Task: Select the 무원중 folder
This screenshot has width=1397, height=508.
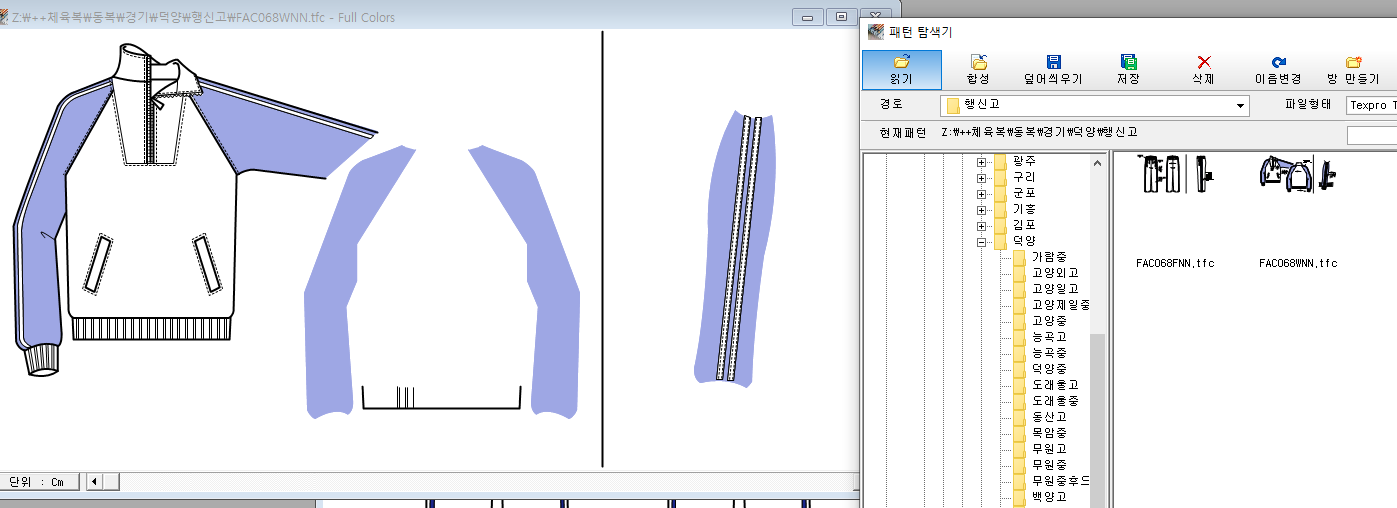Action: [x=1049, y=465]
